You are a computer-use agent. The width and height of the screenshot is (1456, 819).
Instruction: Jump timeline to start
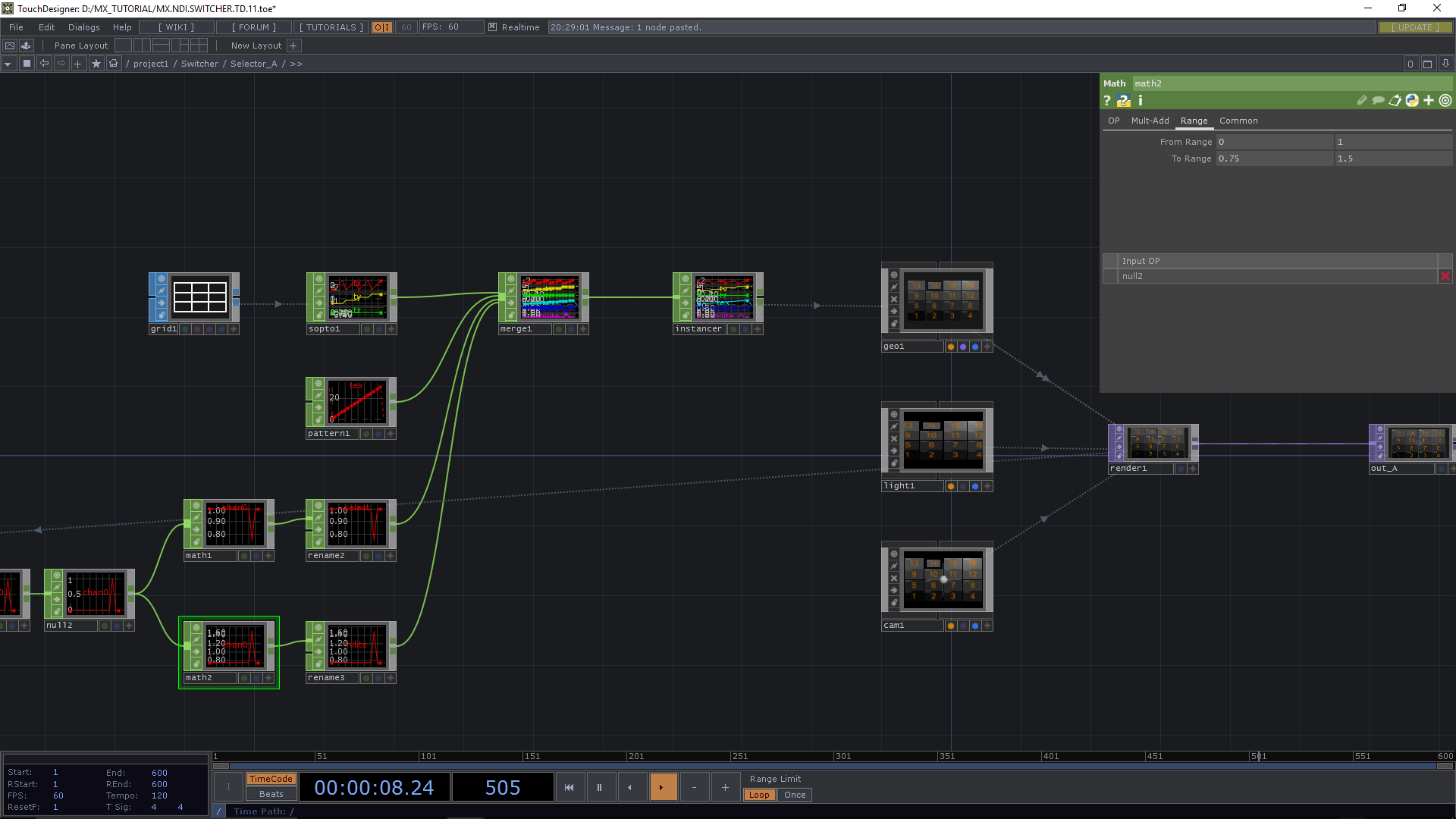[570, 787]
